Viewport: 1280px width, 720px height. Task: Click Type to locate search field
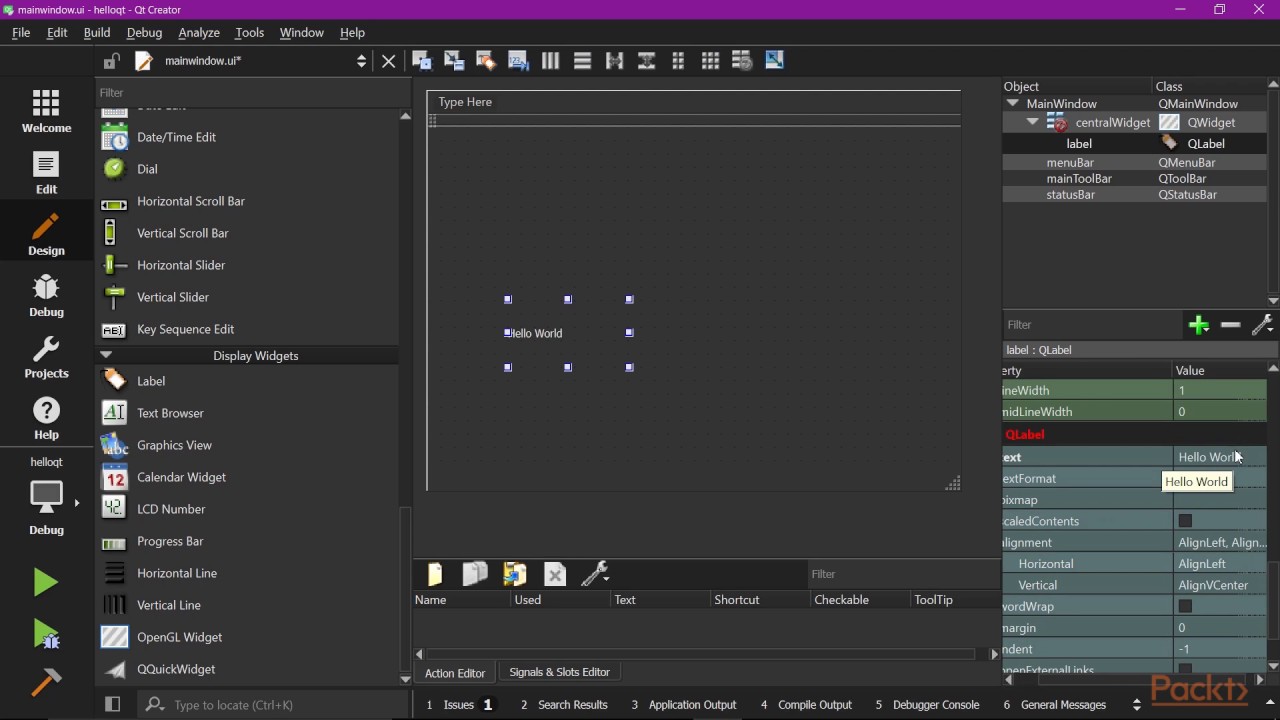click(270, 705)
